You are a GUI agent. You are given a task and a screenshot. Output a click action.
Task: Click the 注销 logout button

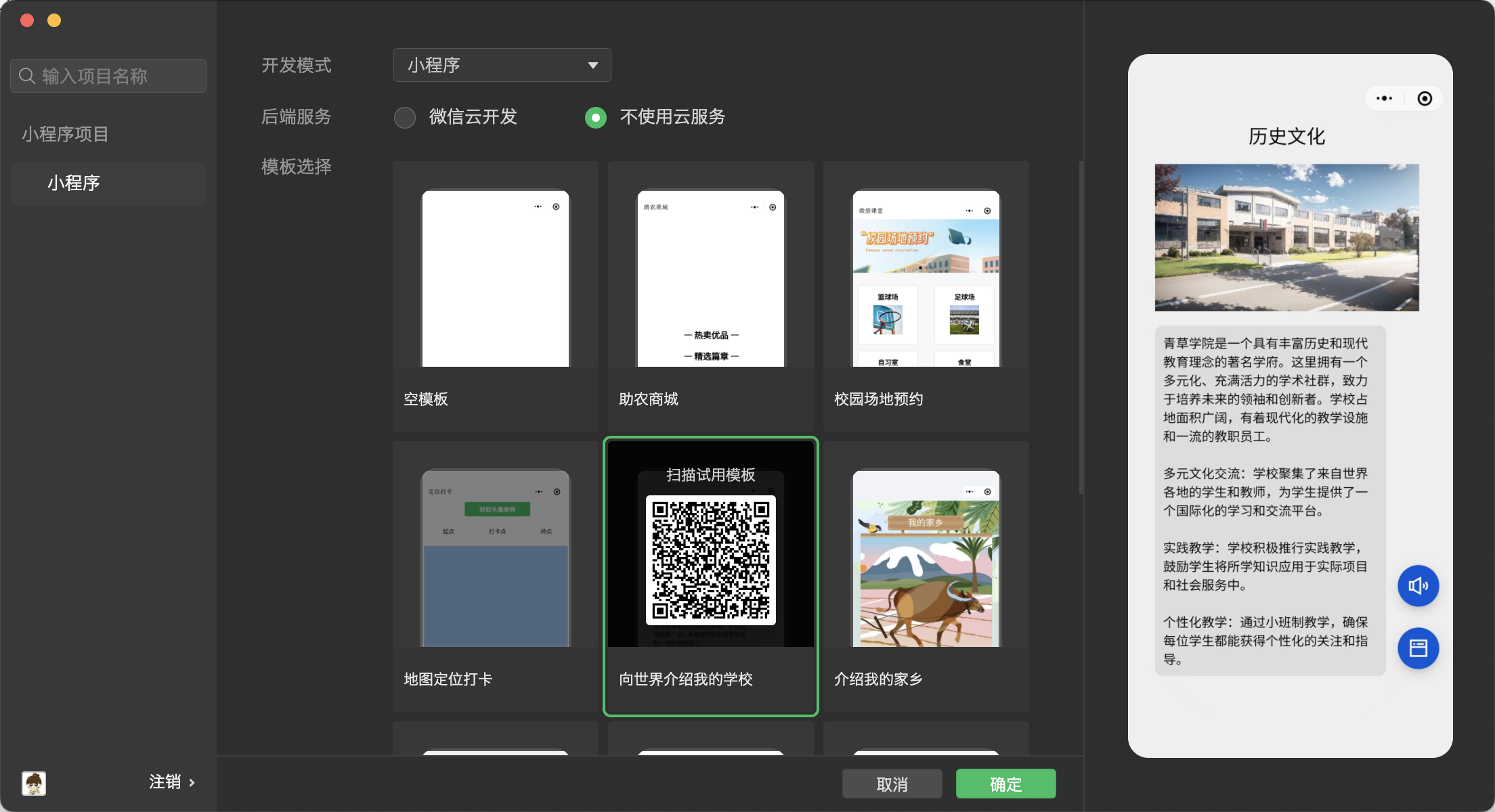tap(165, 782)
